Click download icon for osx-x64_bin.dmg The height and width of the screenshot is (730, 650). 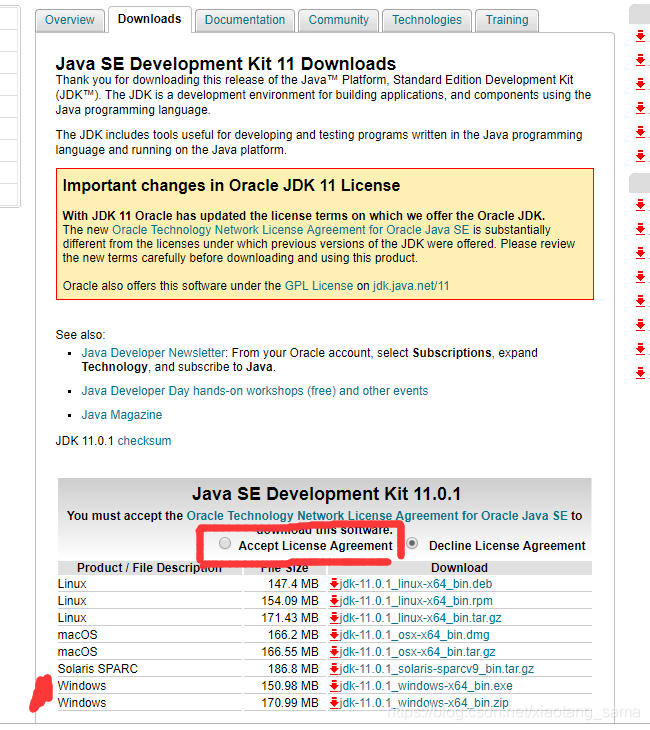pos(334,635)
